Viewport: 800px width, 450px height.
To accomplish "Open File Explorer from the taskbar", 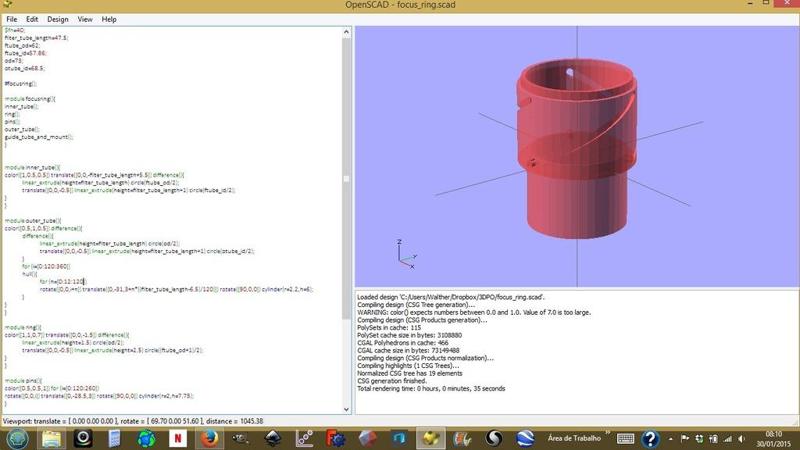I will click(51, 439).
